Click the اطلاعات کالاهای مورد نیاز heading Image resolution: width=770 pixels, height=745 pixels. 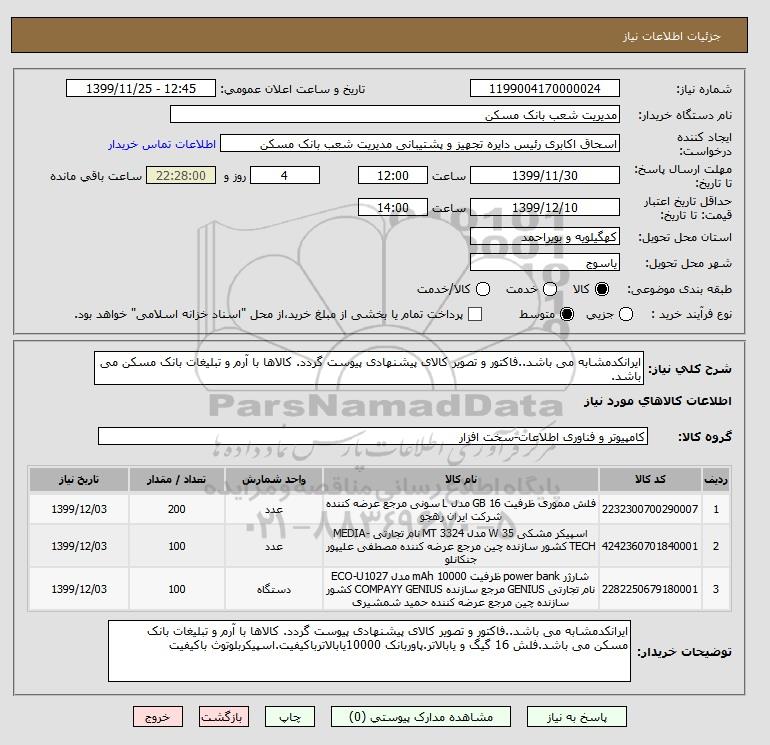658,401
